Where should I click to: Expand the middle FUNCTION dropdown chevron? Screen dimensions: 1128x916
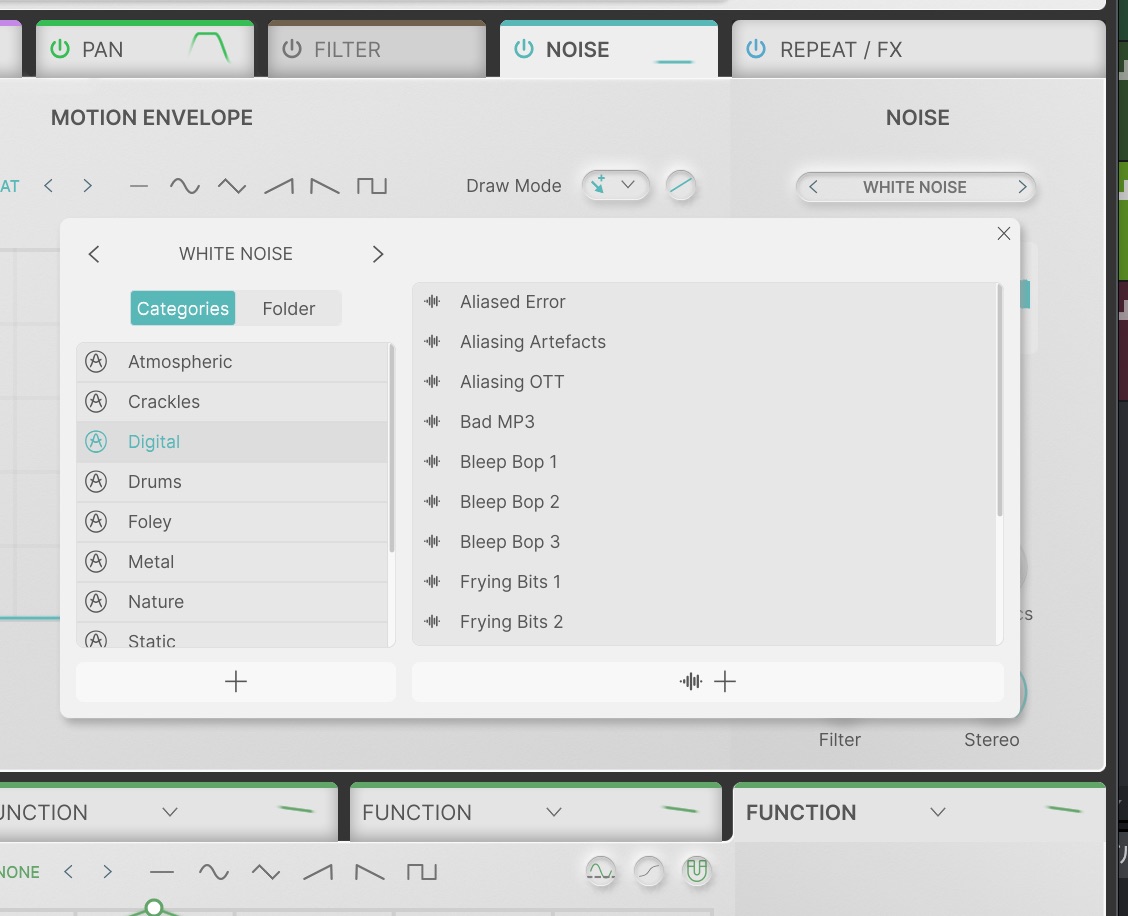554,812
